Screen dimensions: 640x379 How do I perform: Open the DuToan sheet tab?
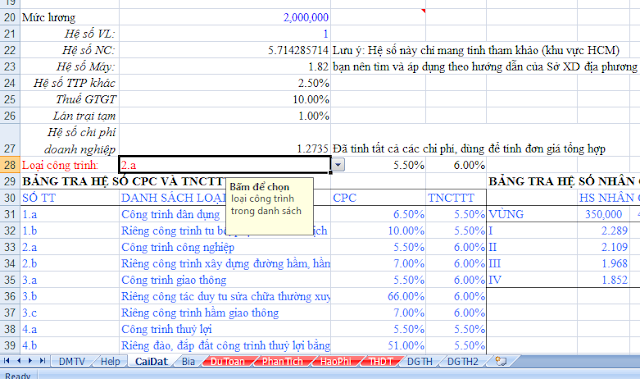(x=227, y=361)
